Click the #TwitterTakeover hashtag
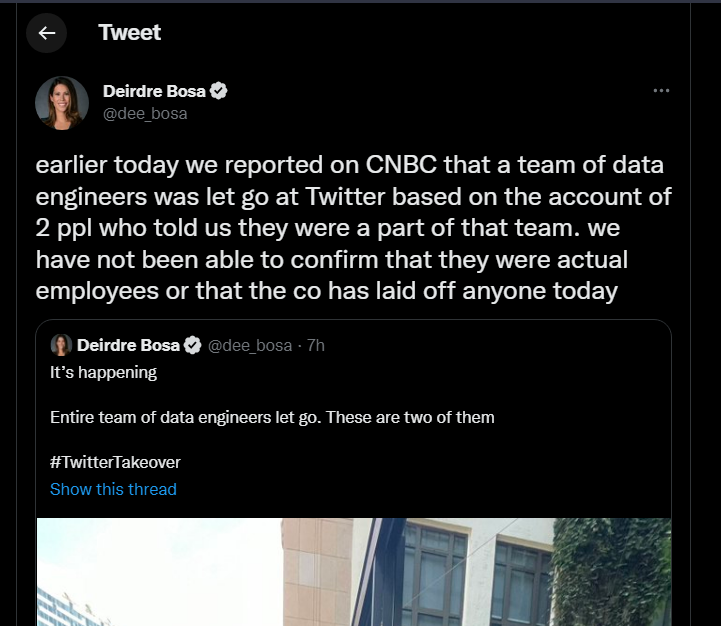The image size is (721, 626). coord(115,462)
